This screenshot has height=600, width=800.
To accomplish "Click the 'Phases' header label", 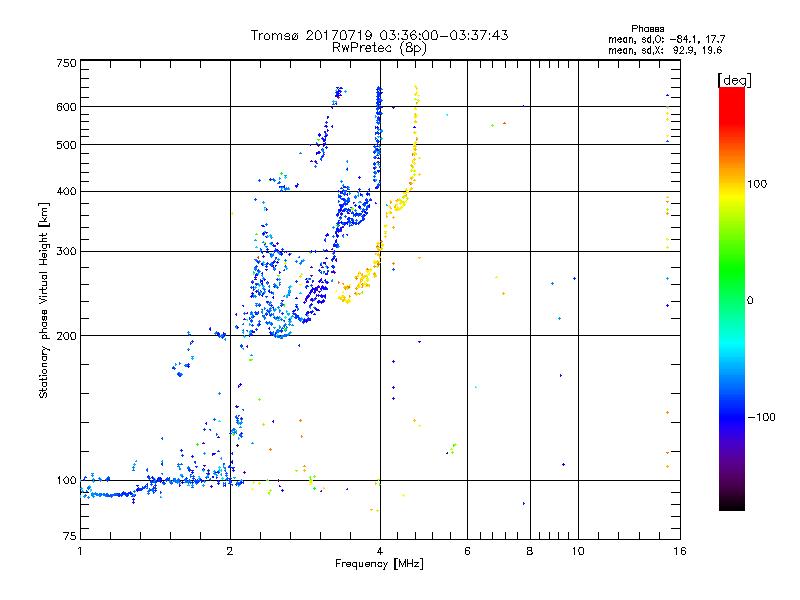I will (x=647, y=29).
